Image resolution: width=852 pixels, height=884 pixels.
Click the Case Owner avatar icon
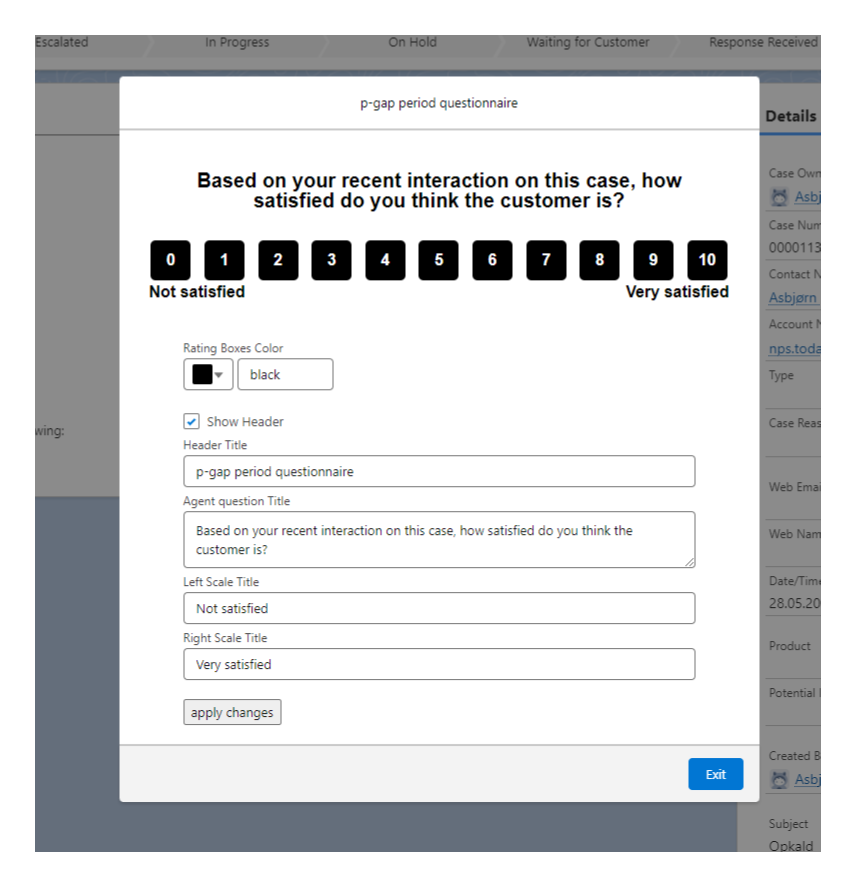pos(779,197)
